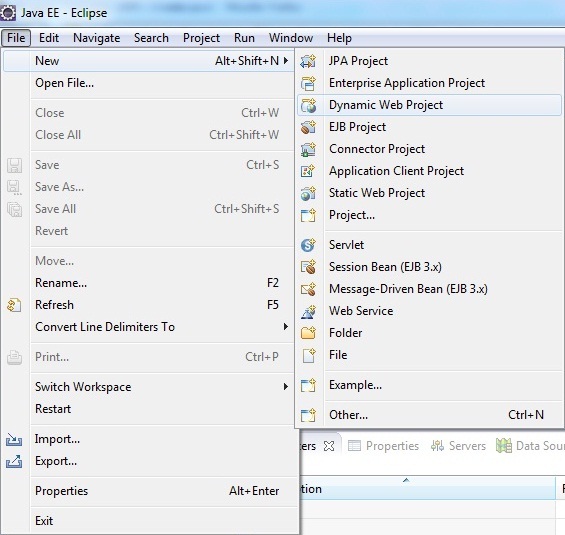Expand Convert Line Delimiters To submenu

pos(286,326)
